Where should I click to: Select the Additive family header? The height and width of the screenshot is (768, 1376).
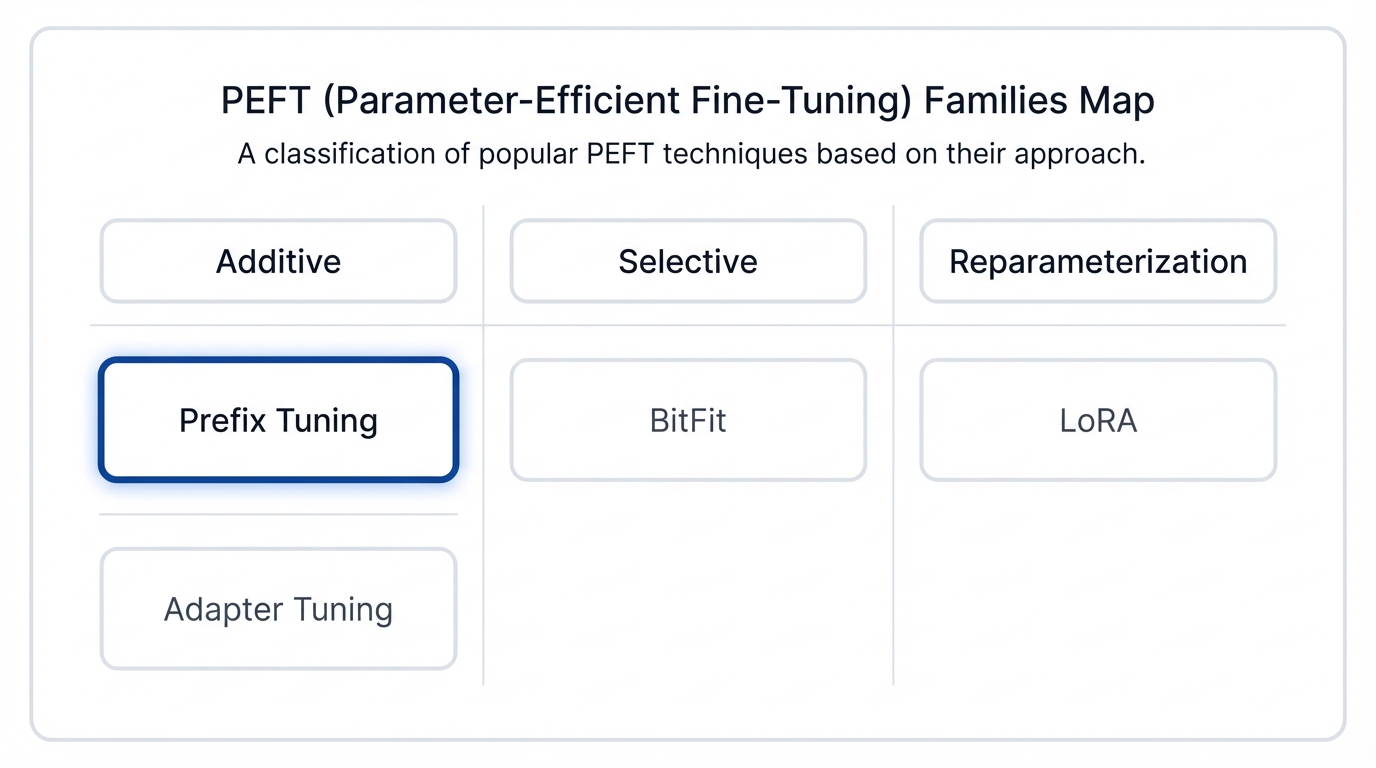coord(278,261)
